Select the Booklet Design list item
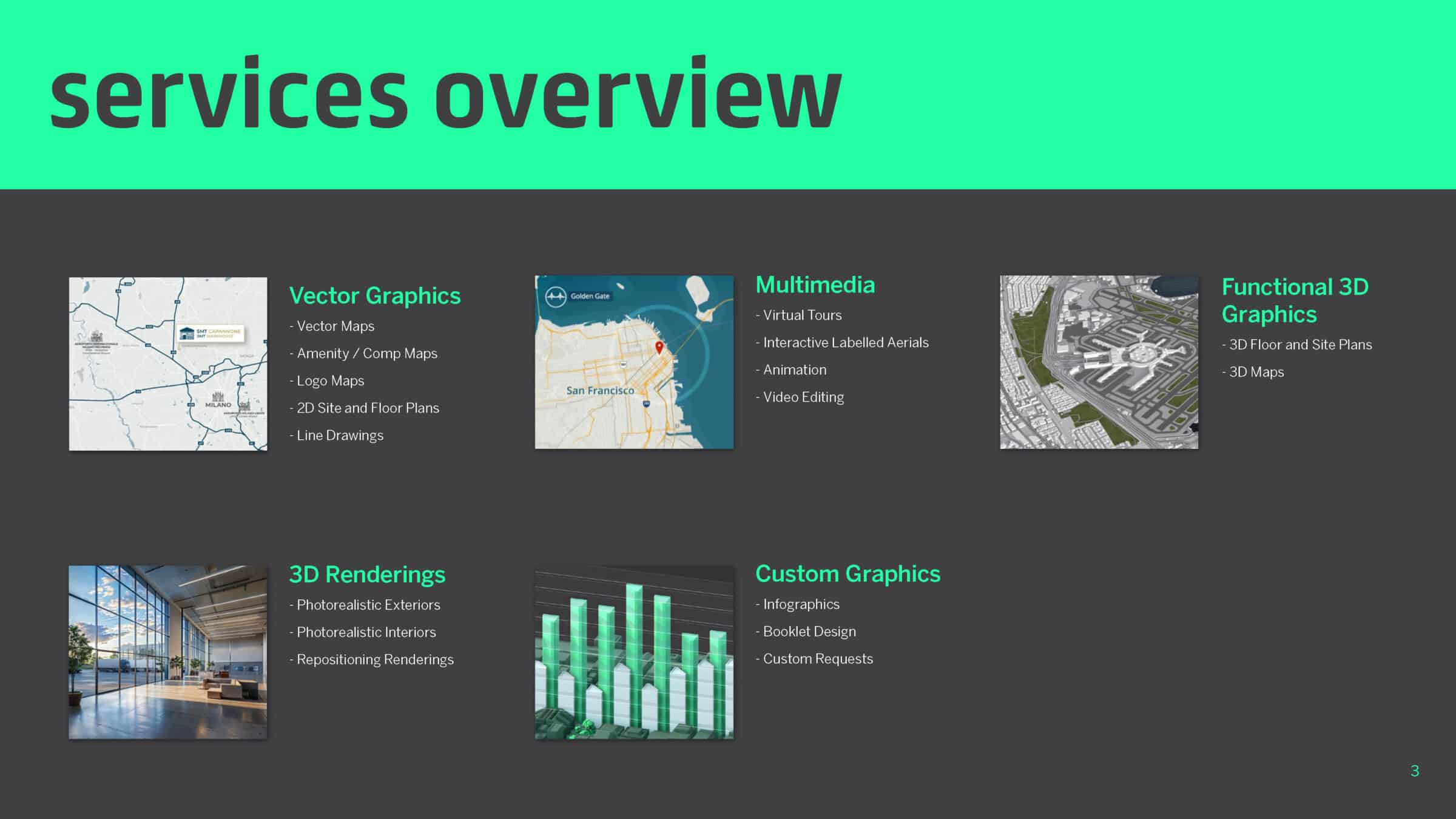This screenshot has width=1456, height=819. click(809, 631)
